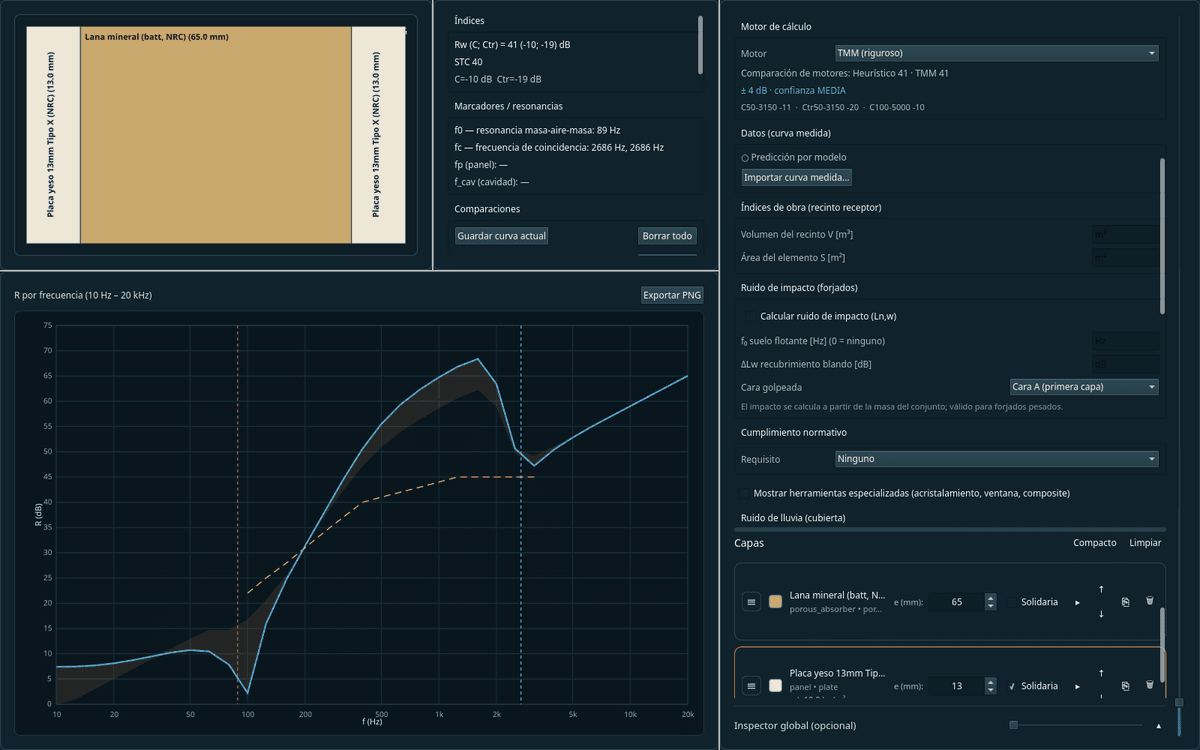Image resolution: width=1200 pixels, height=750 pixels.
Task: Click Exportar PNG button
Action: coord(672,295)
